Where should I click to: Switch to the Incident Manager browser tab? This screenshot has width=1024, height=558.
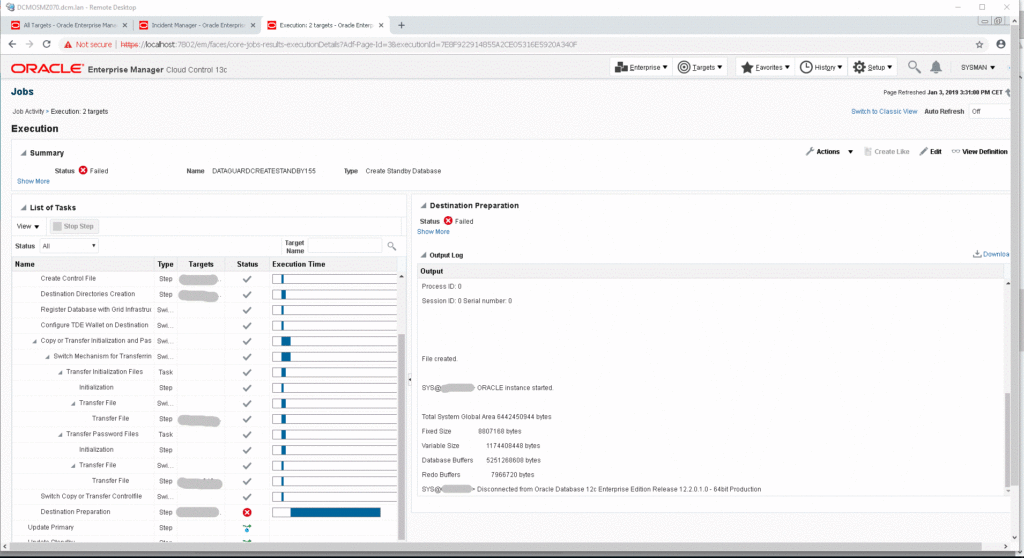[195, 24]
